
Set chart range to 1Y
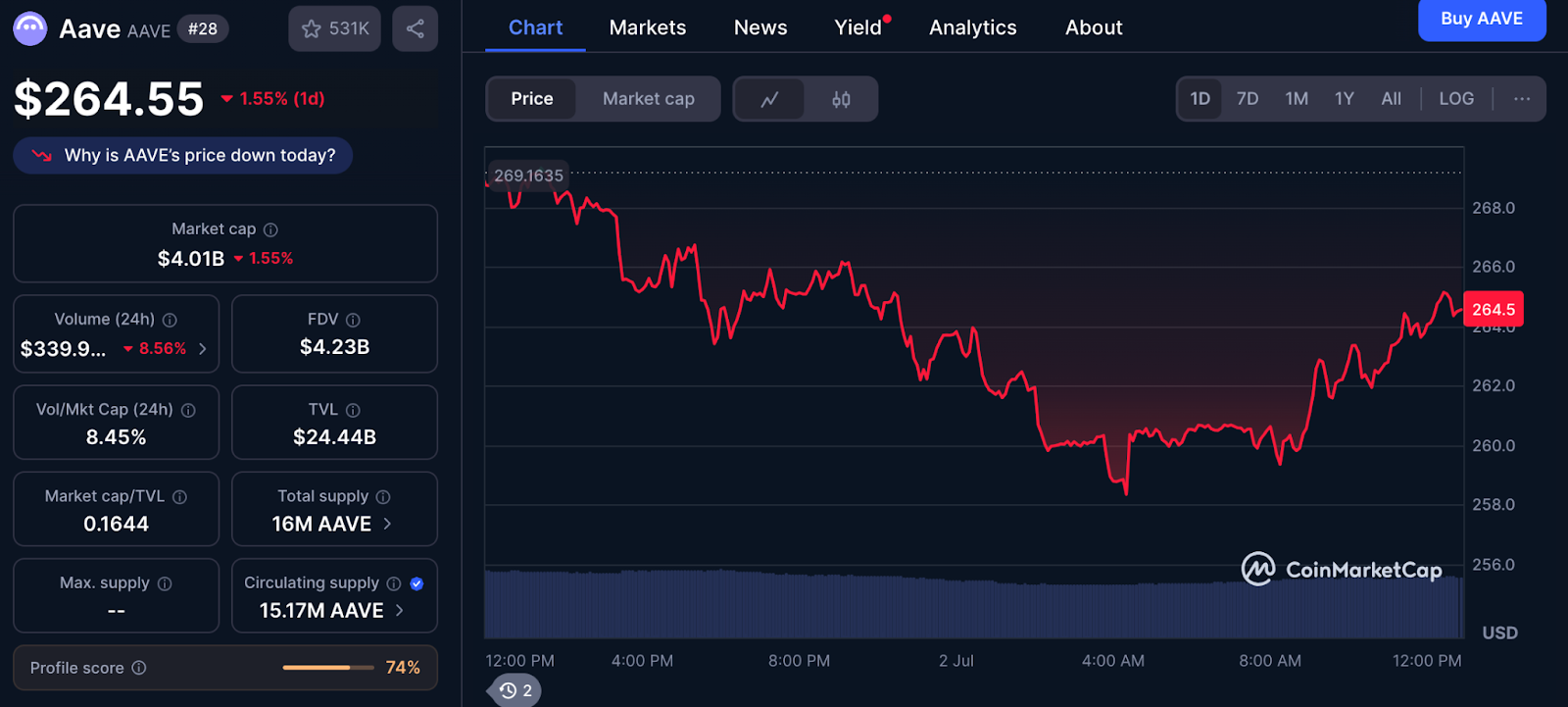[1345, 99]
